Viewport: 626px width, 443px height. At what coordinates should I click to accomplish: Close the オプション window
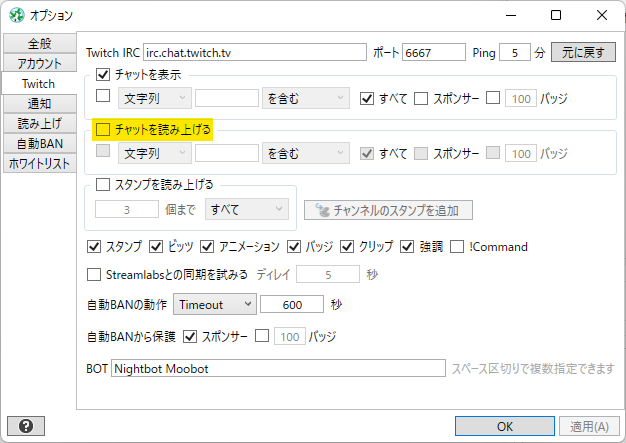[x=602, y=15]
